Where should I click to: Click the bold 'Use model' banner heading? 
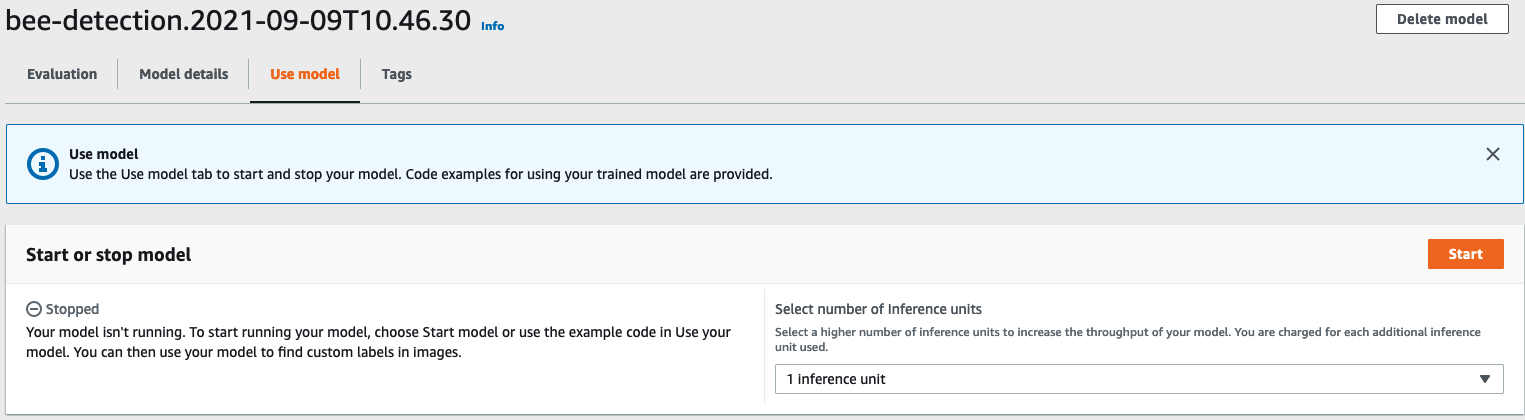pyautogui.click(x=103, y=154)
